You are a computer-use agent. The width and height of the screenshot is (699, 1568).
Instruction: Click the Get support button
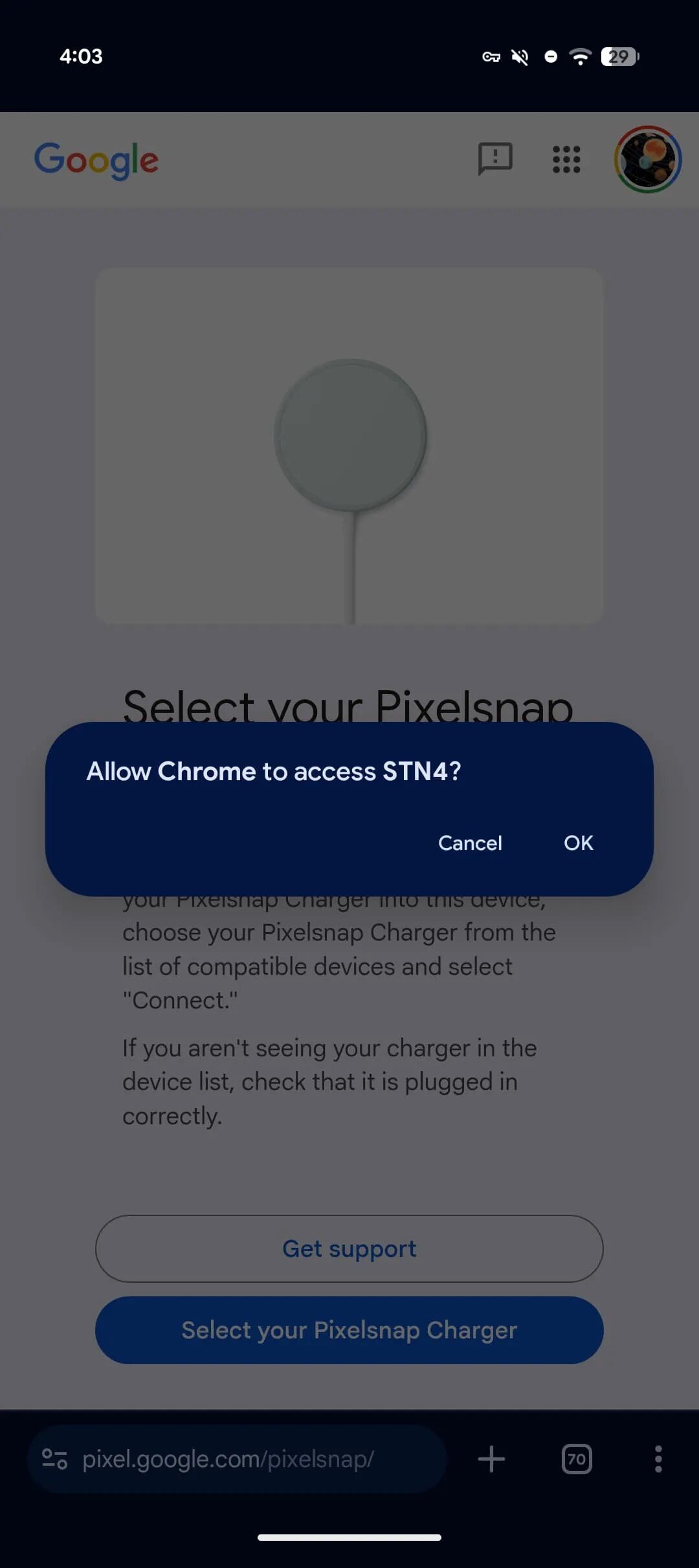click(349, 1248)
